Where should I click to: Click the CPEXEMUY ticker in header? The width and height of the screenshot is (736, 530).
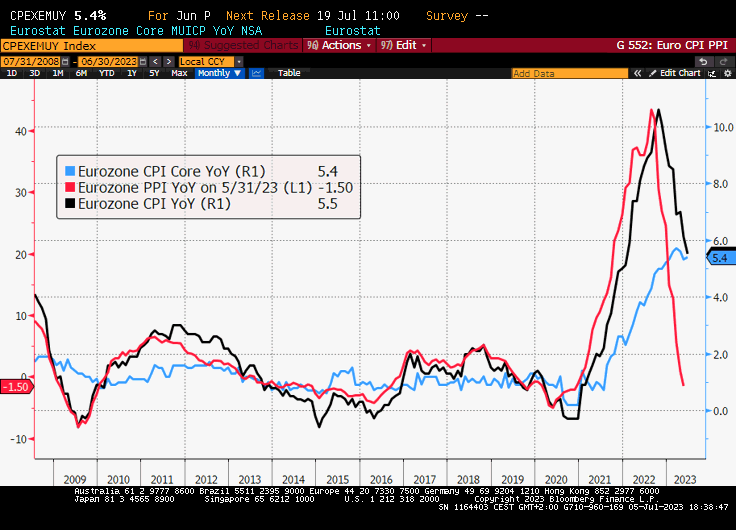38,15
